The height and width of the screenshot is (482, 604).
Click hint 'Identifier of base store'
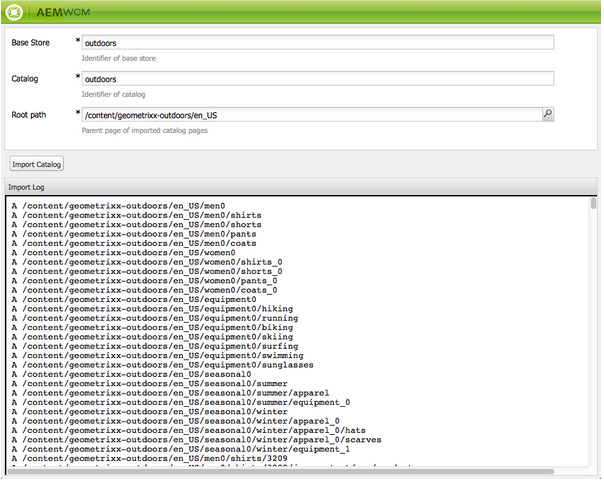pos(119,59)
